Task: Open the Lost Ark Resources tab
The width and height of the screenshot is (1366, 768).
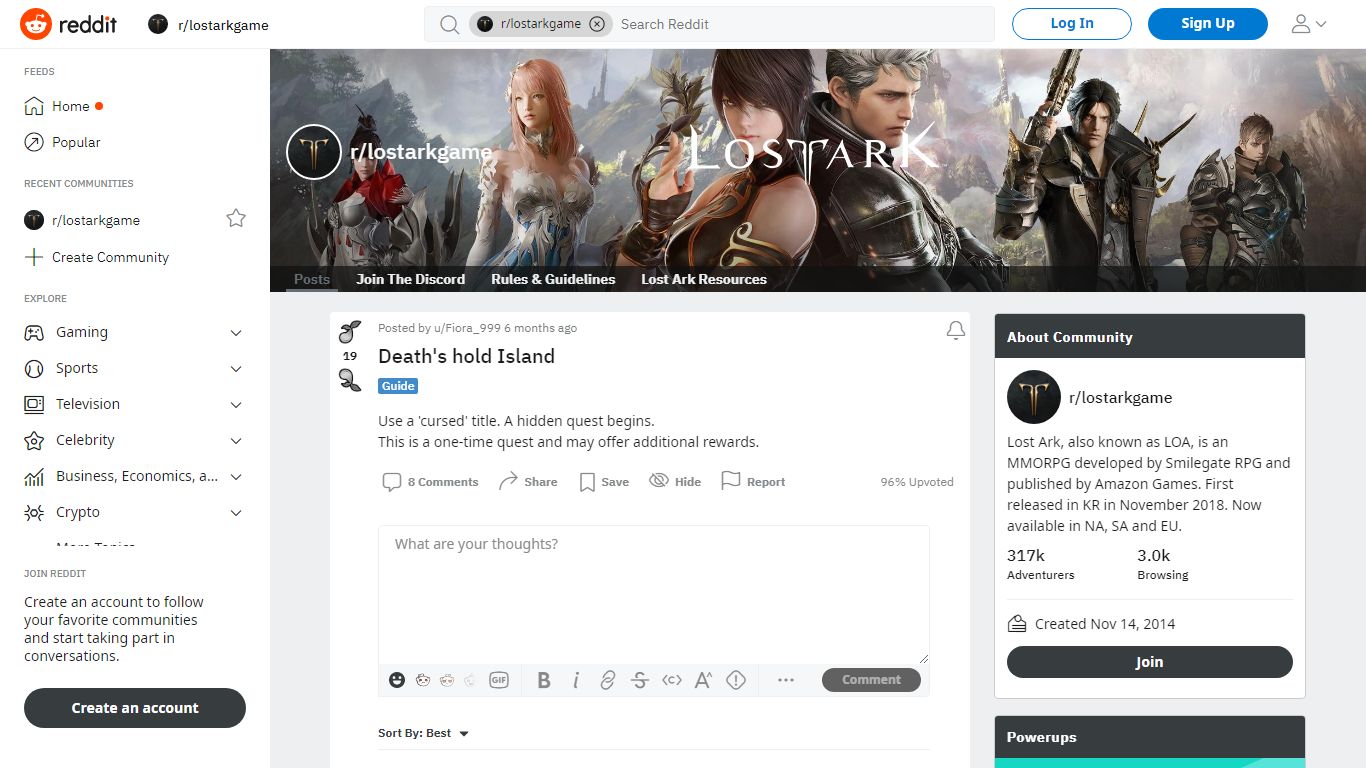Action: coord(704,279)
